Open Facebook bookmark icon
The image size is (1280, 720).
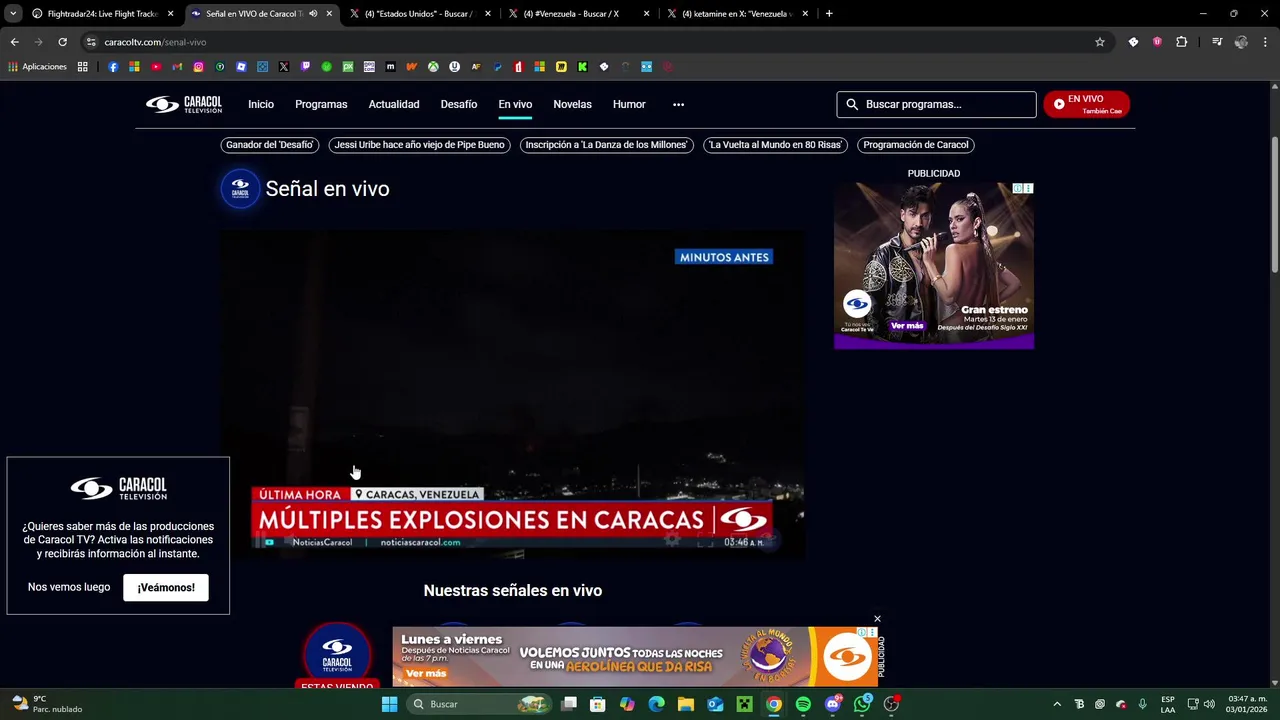tap(113, 67)
